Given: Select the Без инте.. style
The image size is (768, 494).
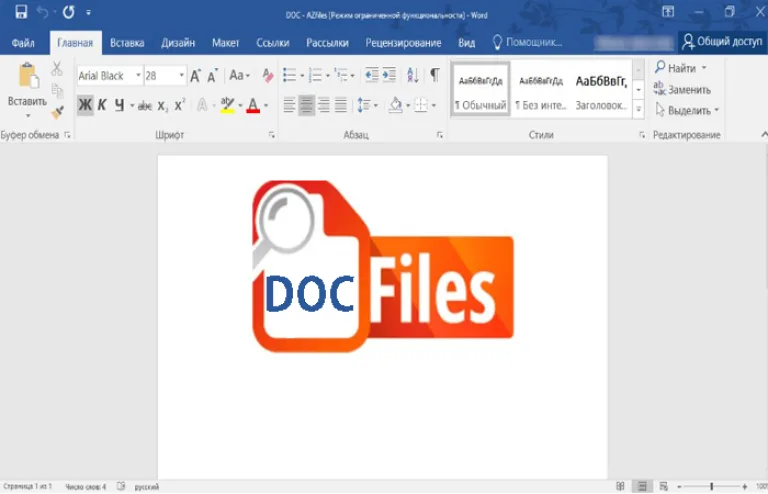Looking at the screenshot, I should coord(541,89).
